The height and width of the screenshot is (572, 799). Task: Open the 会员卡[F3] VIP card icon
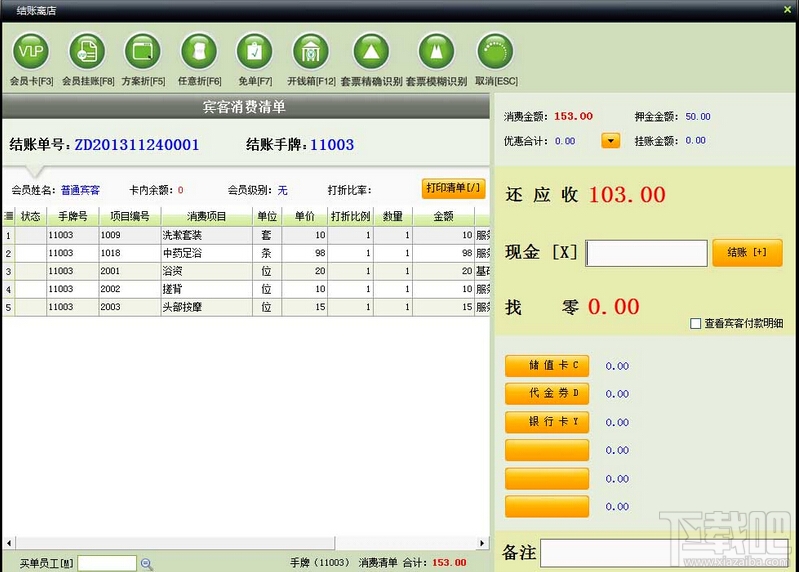31,51
